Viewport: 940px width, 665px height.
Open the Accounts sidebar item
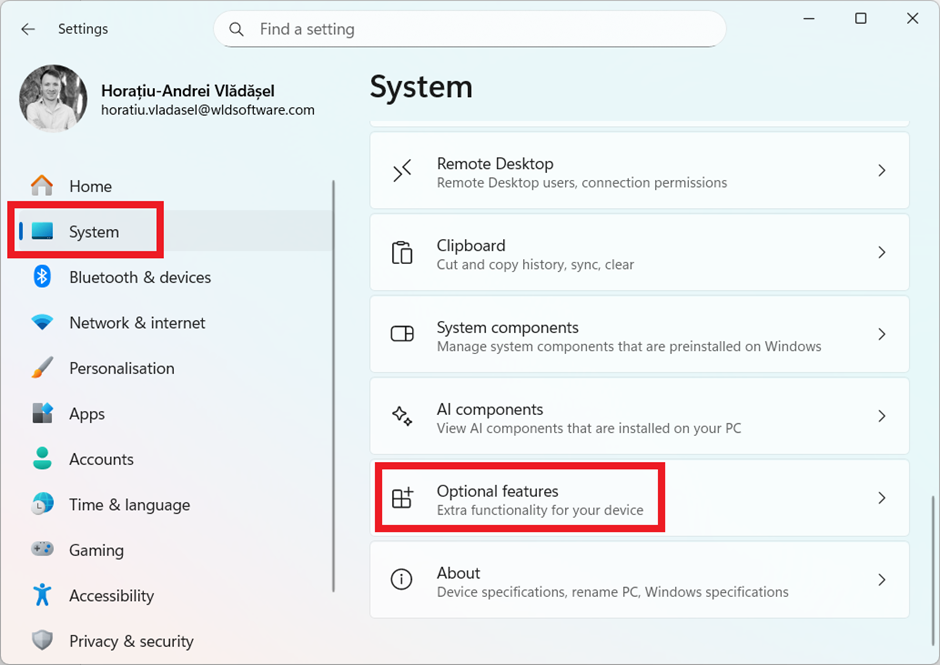[x=101, y=459]
